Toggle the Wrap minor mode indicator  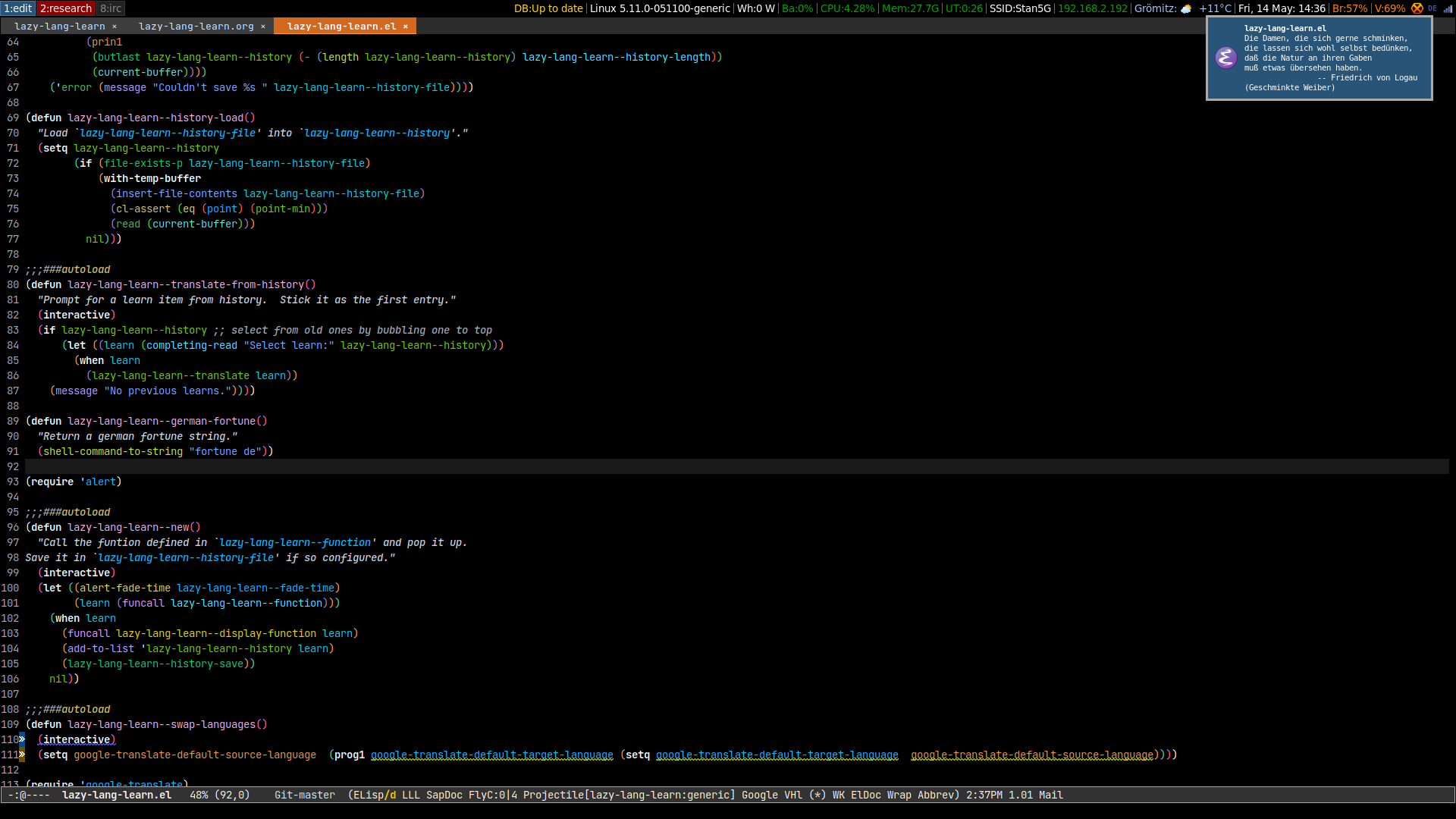pos(899,795)
